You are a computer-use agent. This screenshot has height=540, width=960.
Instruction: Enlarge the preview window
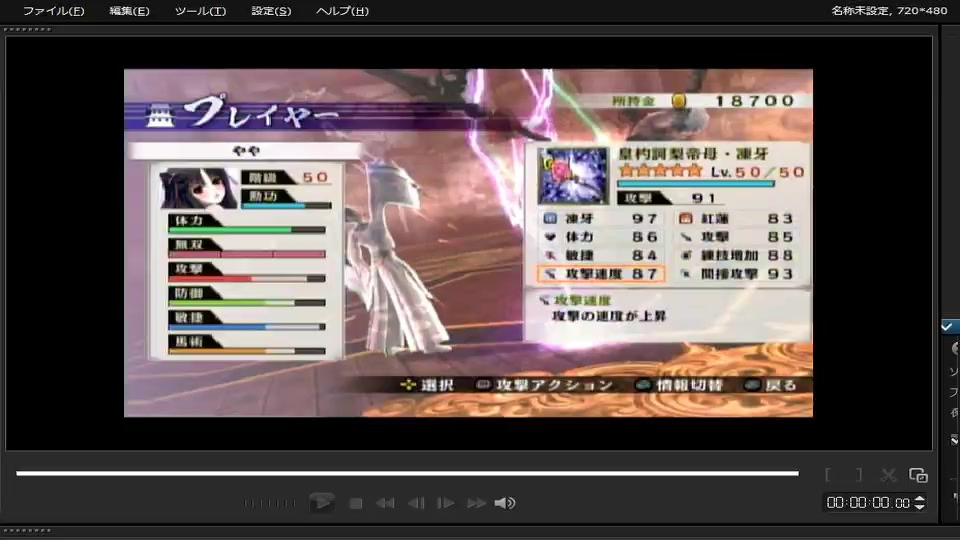(918, 475)
